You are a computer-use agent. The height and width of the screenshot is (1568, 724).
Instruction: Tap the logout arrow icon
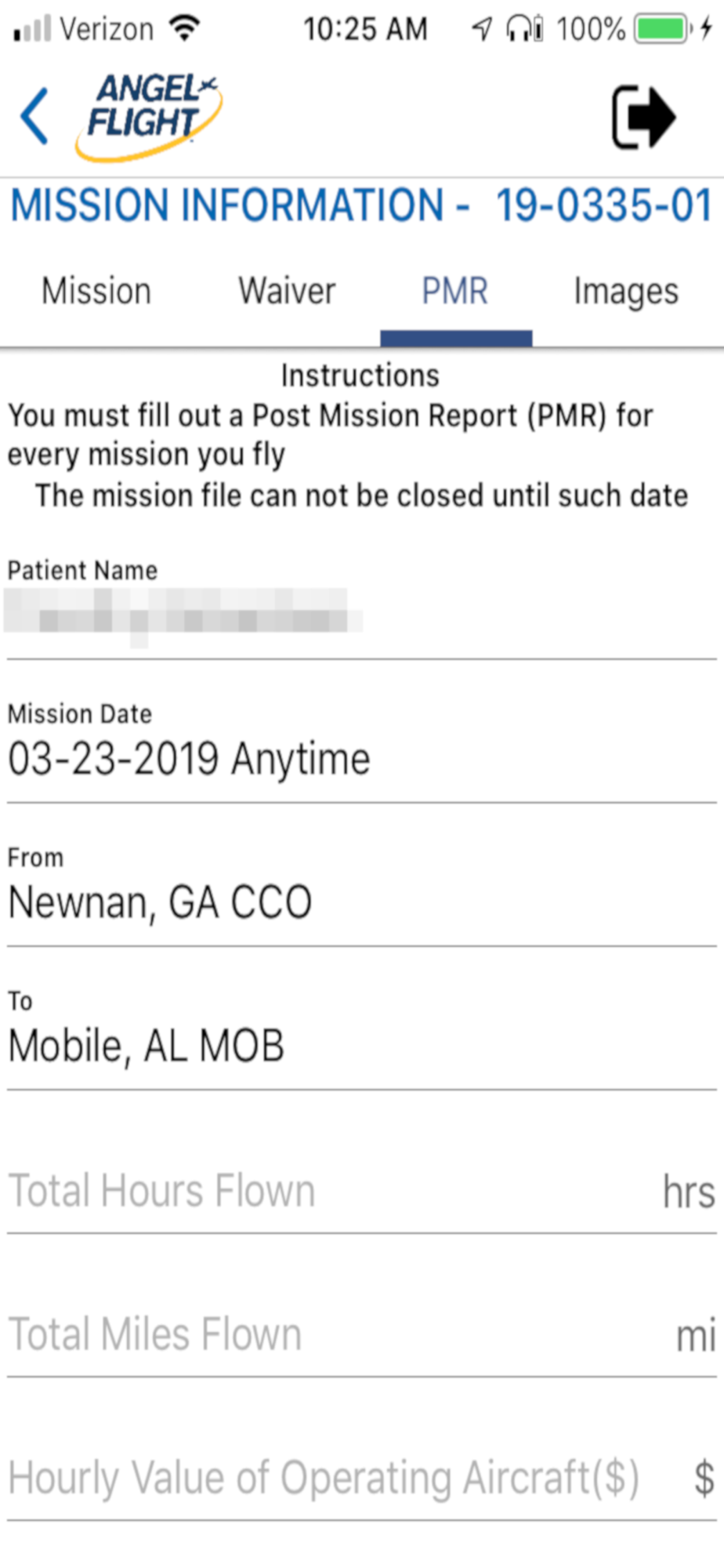tap(643, 117)
